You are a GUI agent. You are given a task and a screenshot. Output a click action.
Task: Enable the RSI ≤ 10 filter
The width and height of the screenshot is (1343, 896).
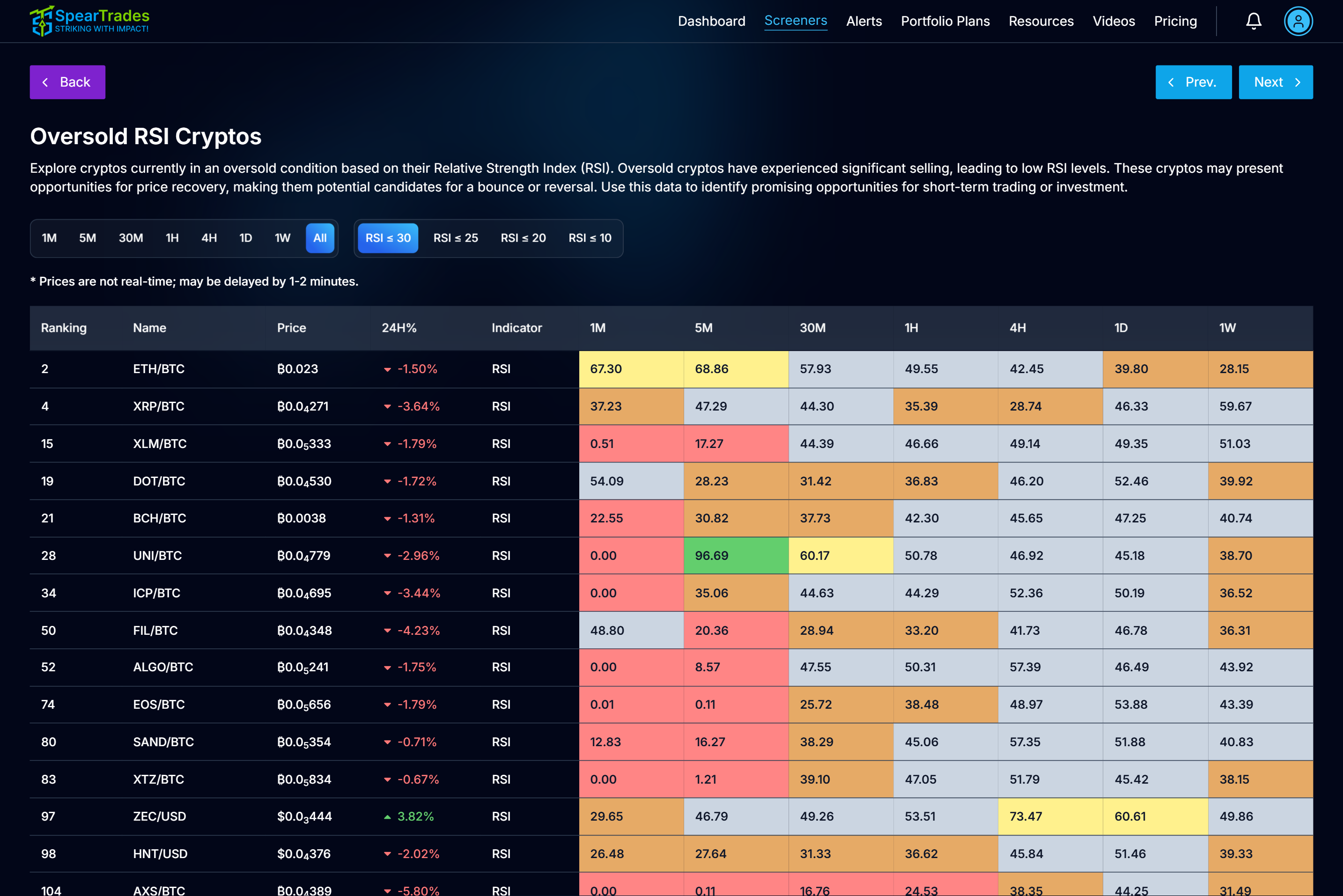tap(590, 238)
